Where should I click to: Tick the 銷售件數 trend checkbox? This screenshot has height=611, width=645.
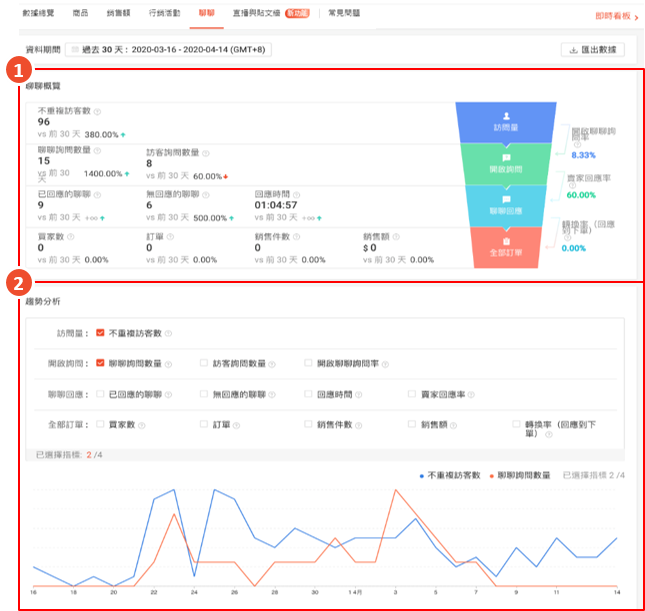(x=308, y=424)
